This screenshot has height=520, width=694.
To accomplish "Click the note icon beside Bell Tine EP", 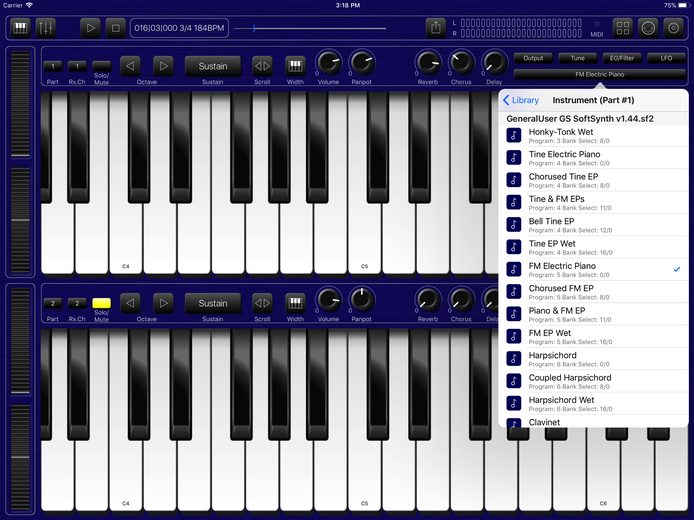I will [x=513, y=224].
